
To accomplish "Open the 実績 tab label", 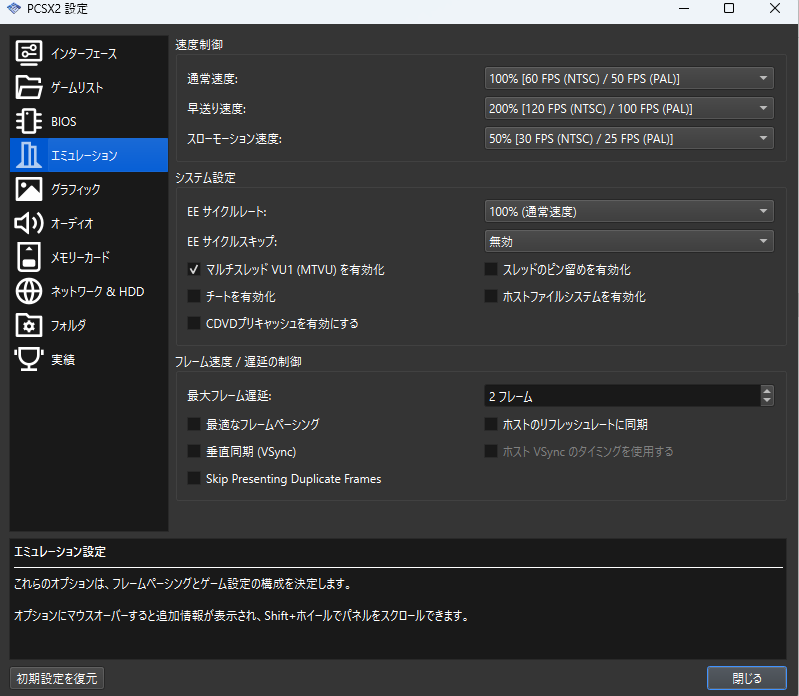I will pyautogui.click(x=63, y=360).
